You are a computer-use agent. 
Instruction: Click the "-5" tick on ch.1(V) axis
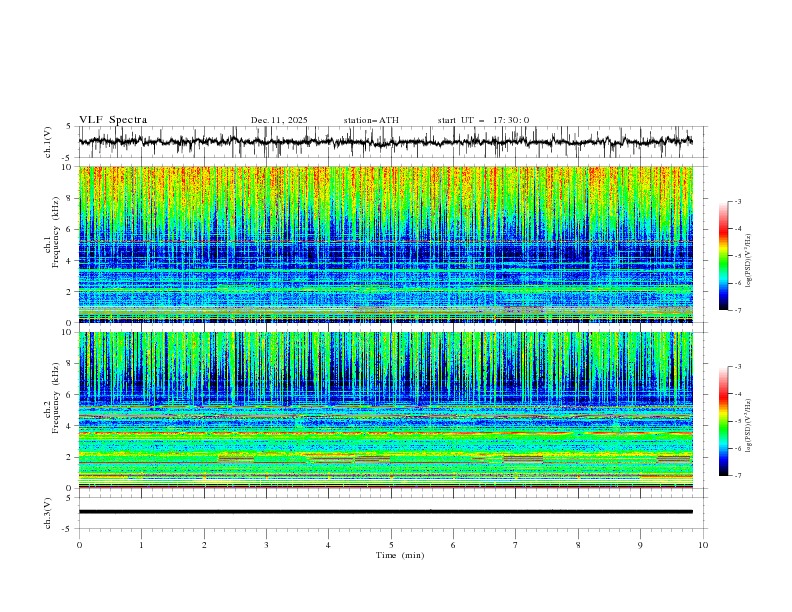click(x=67, y=158)
